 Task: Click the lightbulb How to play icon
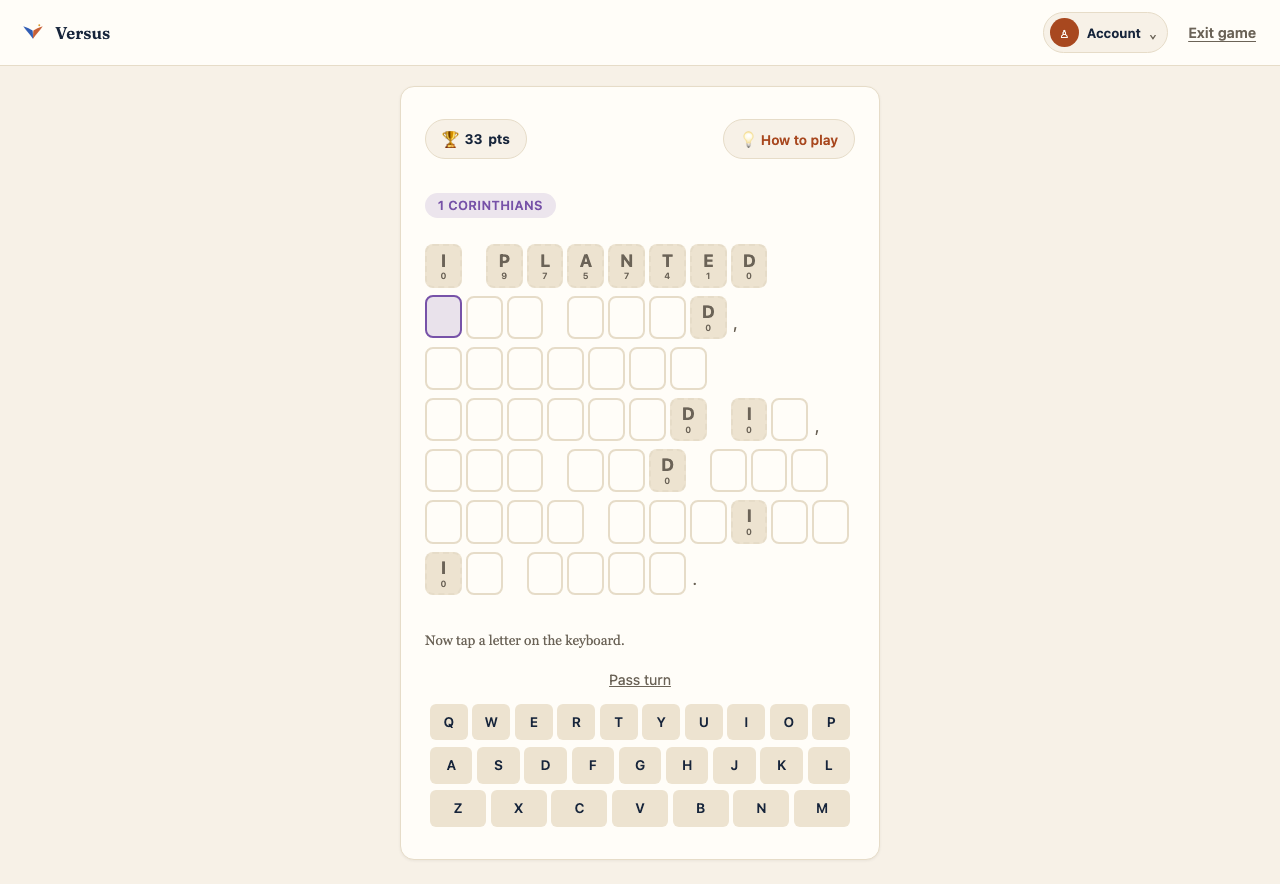(748, 140)
